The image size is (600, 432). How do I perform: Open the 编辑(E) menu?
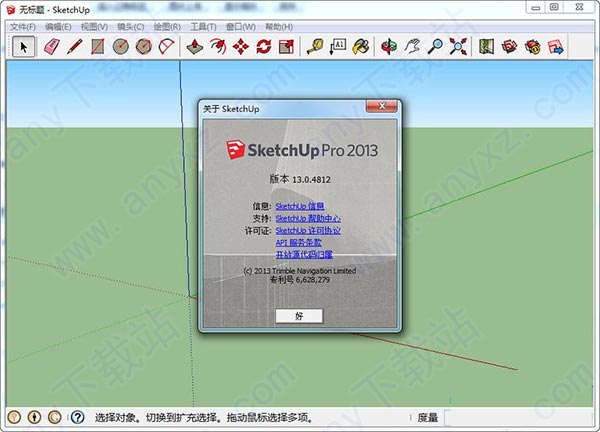tap(58, 27)
